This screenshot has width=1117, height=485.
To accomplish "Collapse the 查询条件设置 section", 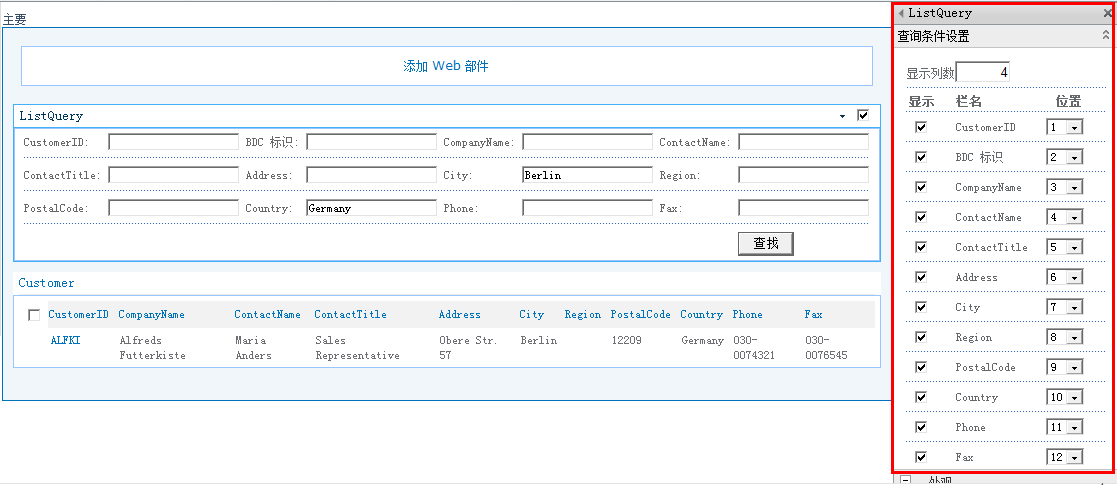I will pyautogui.click(x=1106, y=35).
